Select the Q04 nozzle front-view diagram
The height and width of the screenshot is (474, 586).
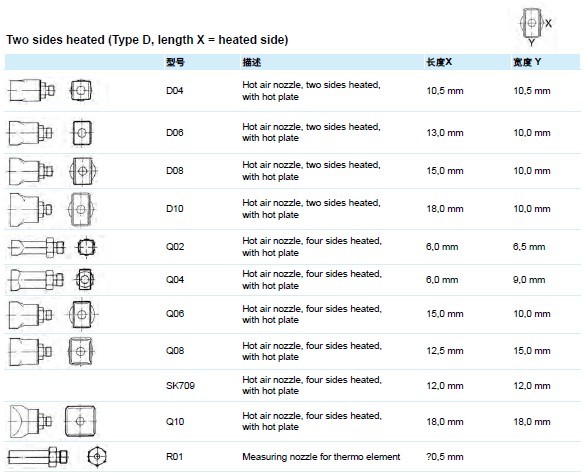pos(84,279)
